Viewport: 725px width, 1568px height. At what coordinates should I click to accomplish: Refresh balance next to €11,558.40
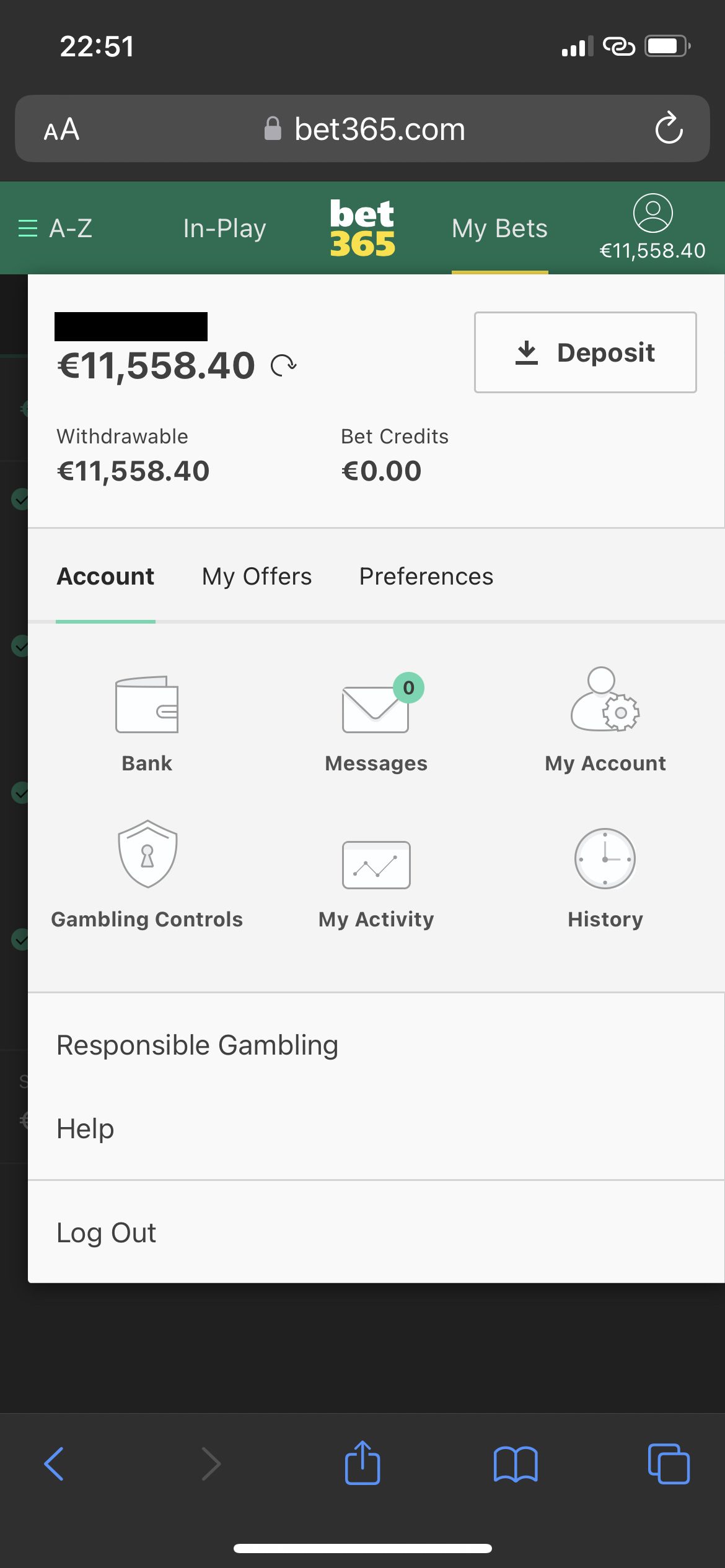click(x=284, y=365)
